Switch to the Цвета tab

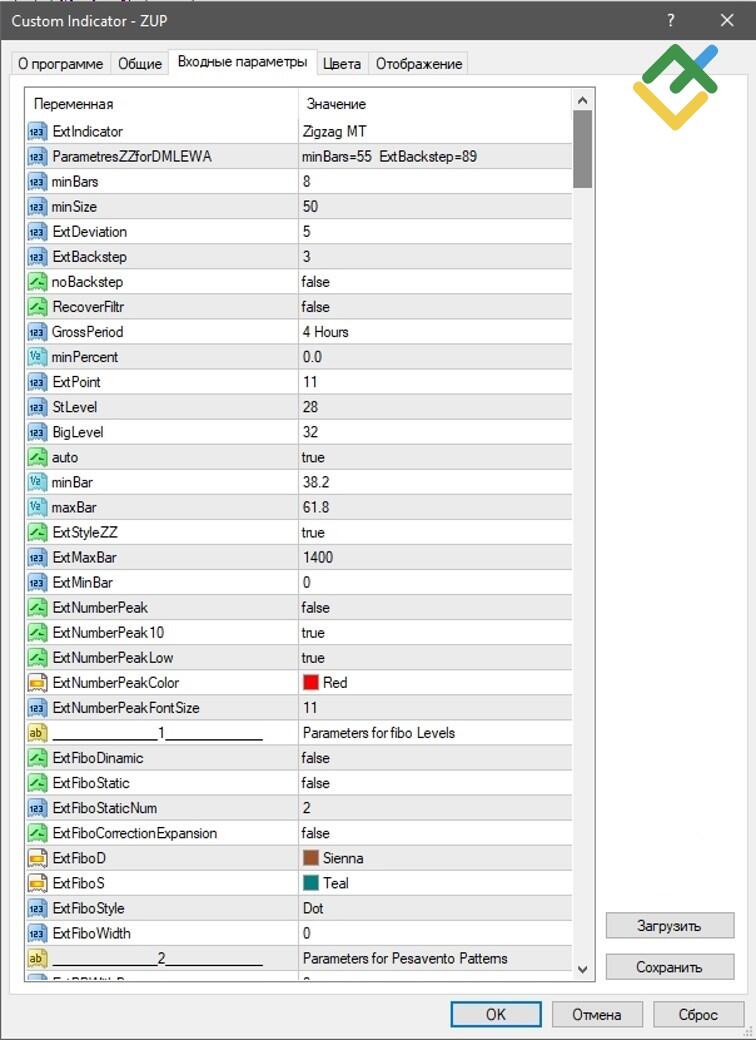[x=342, y=64]
